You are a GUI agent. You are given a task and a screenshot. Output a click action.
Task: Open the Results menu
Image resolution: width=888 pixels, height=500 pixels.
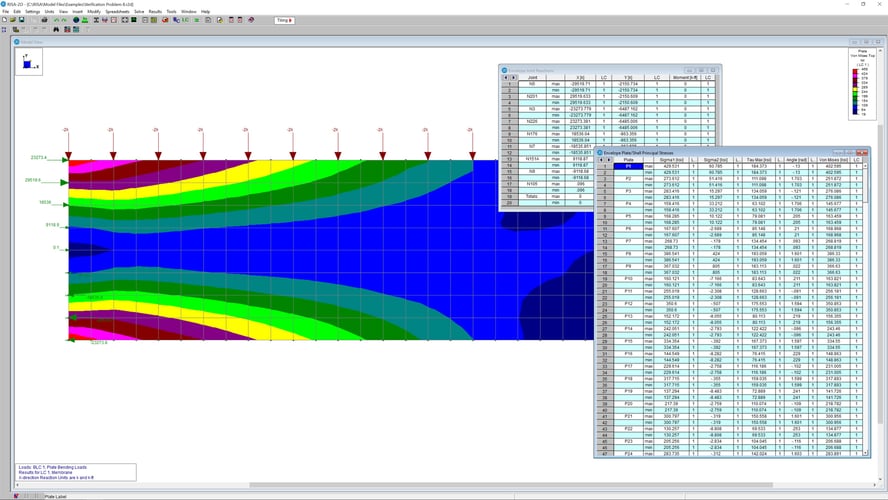click(155, 11)
